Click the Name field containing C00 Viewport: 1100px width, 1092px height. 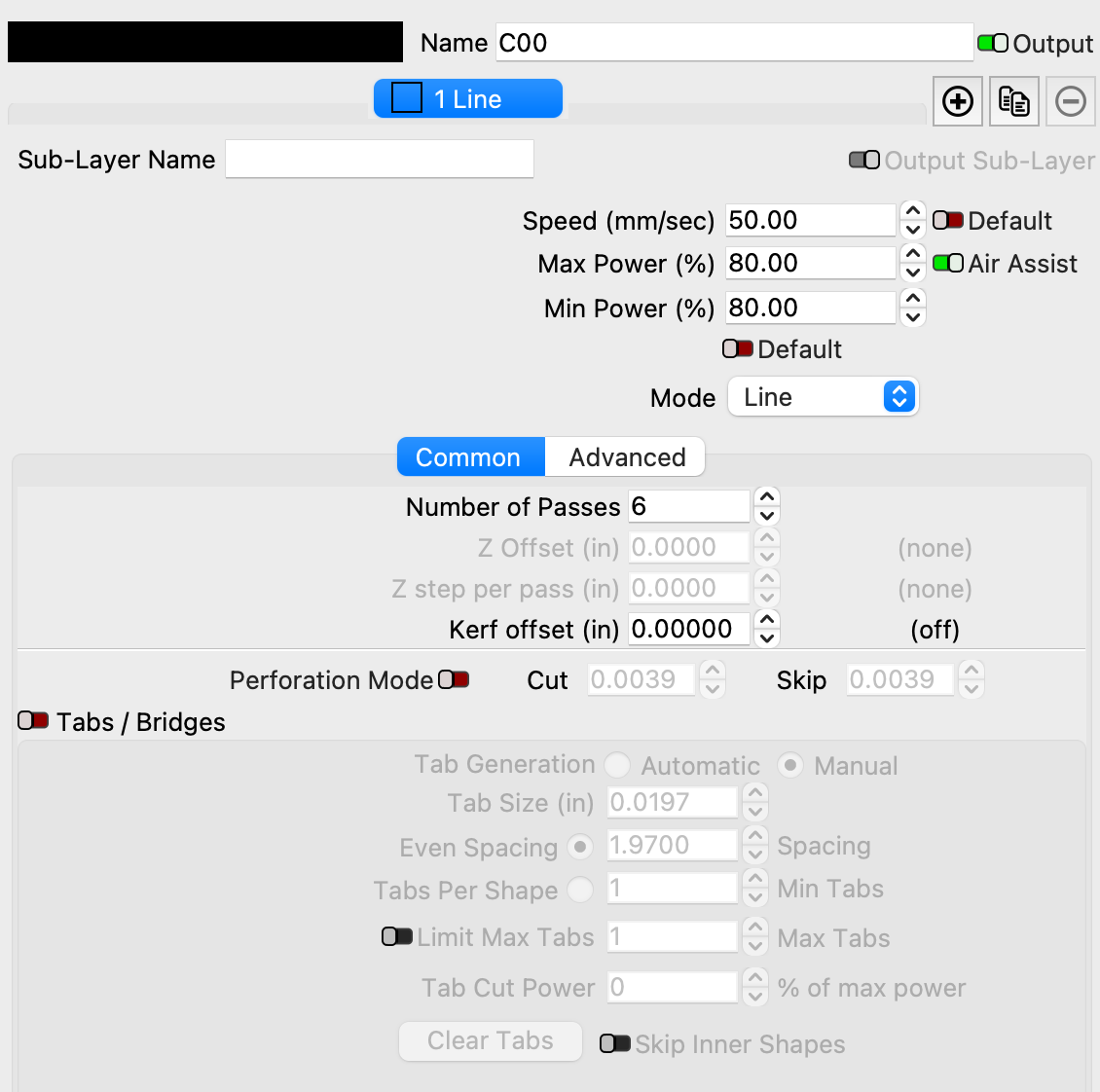pos(733,43)
